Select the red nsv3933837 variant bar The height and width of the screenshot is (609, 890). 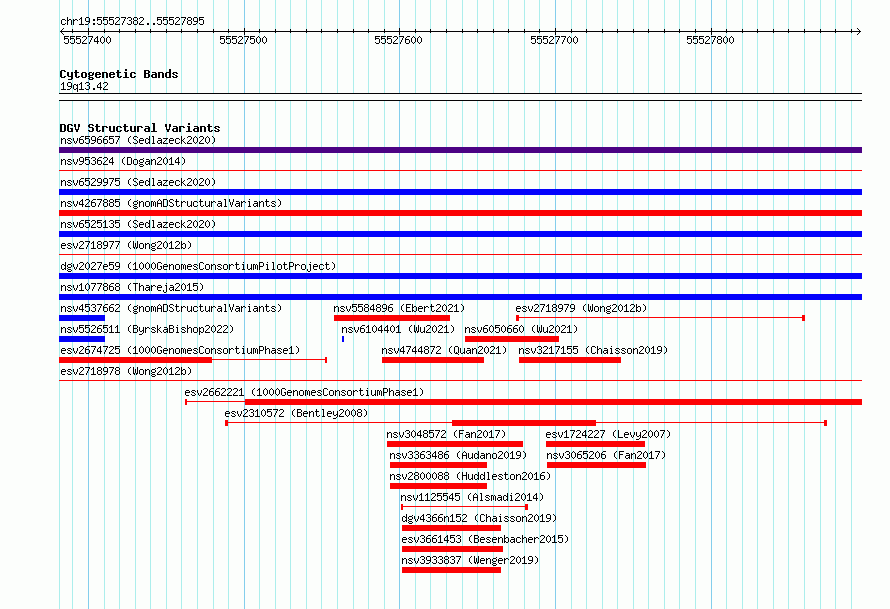tap(451, 570)
